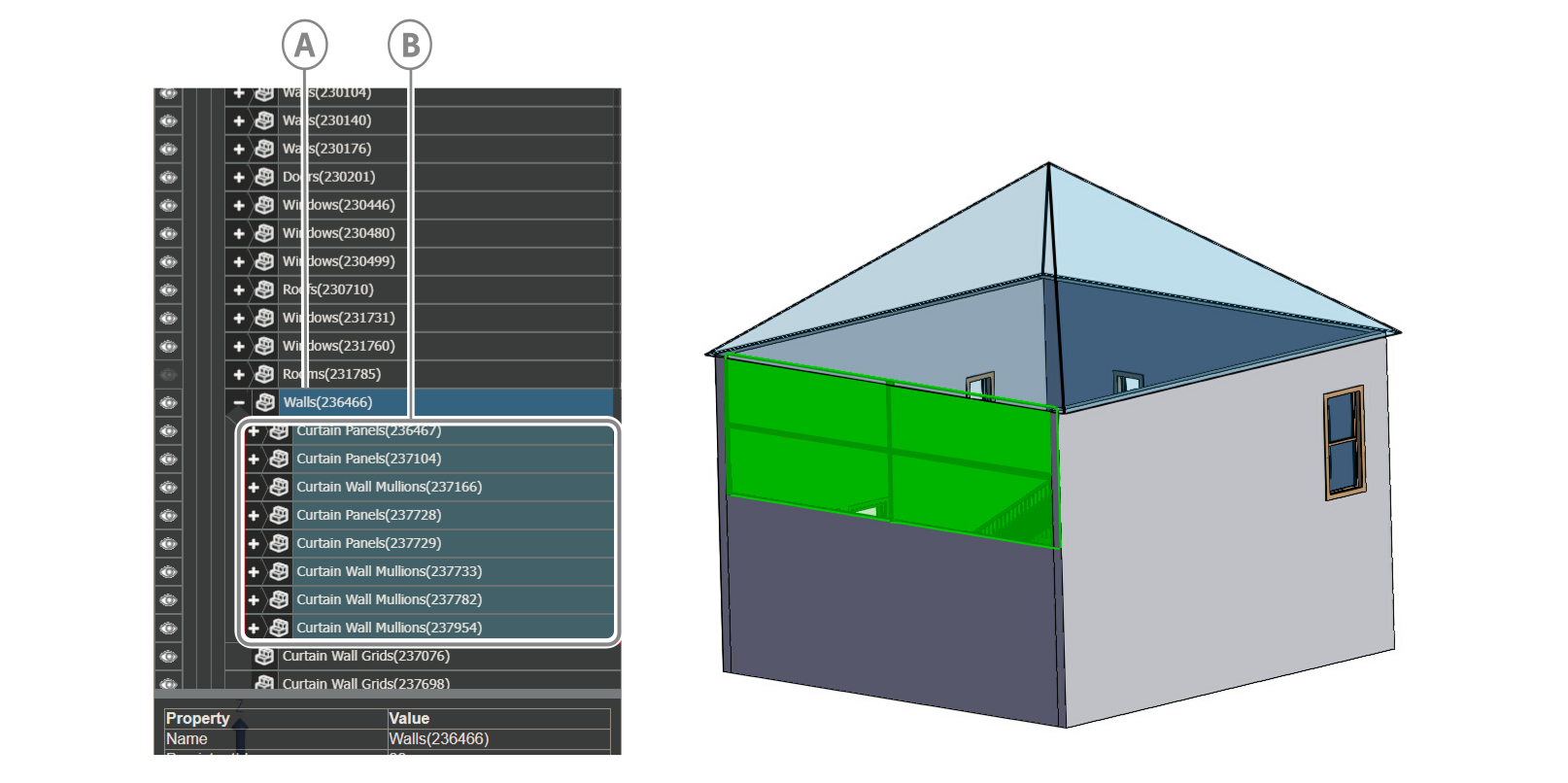Select Curtain Wall Grids(237698) label
This screenshot has width=1568, height=783.
(365, 683)
